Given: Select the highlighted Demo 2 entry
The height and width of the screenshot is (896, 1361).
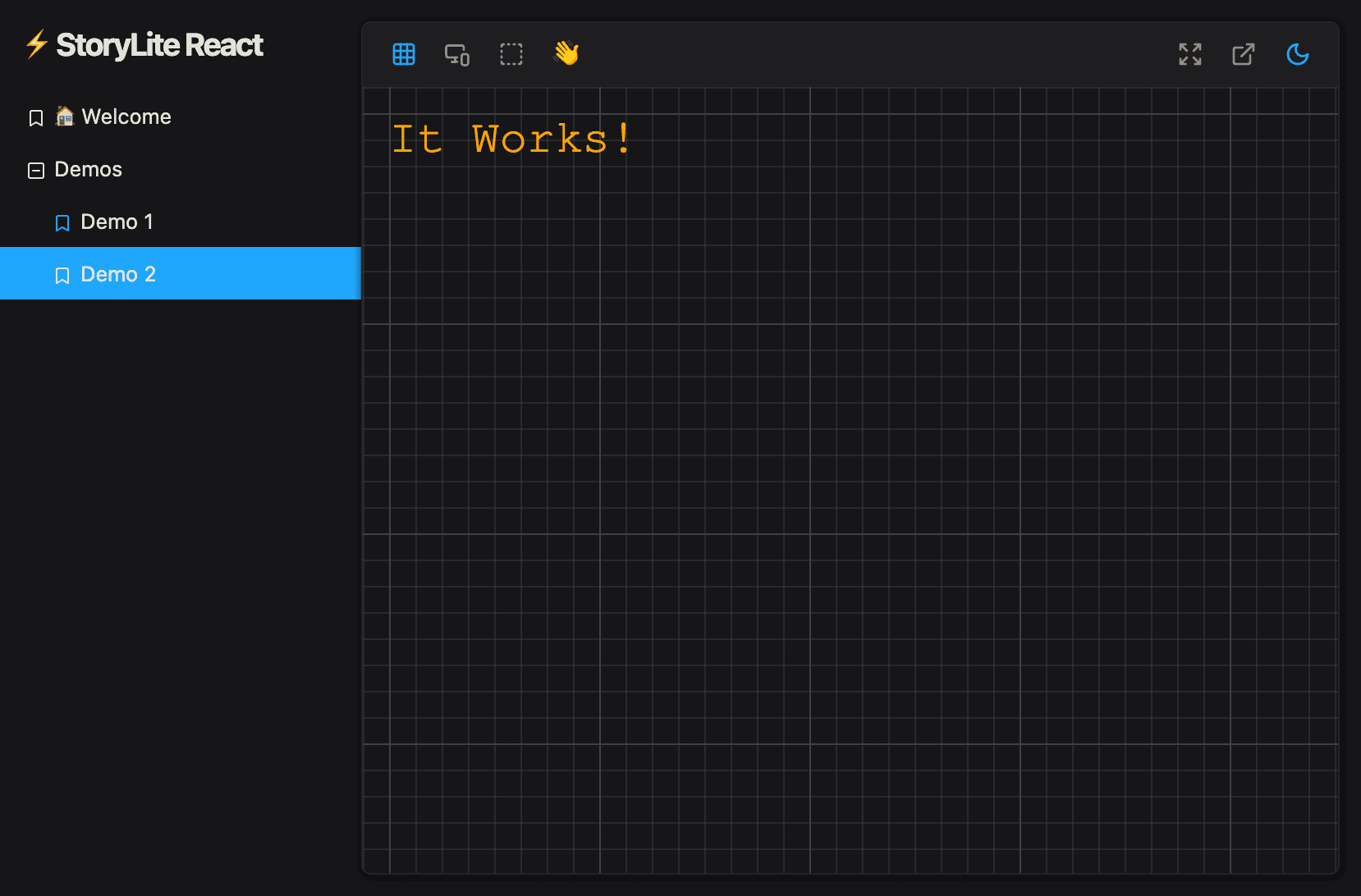Looking at the screenshot, I should coord(118,274).
